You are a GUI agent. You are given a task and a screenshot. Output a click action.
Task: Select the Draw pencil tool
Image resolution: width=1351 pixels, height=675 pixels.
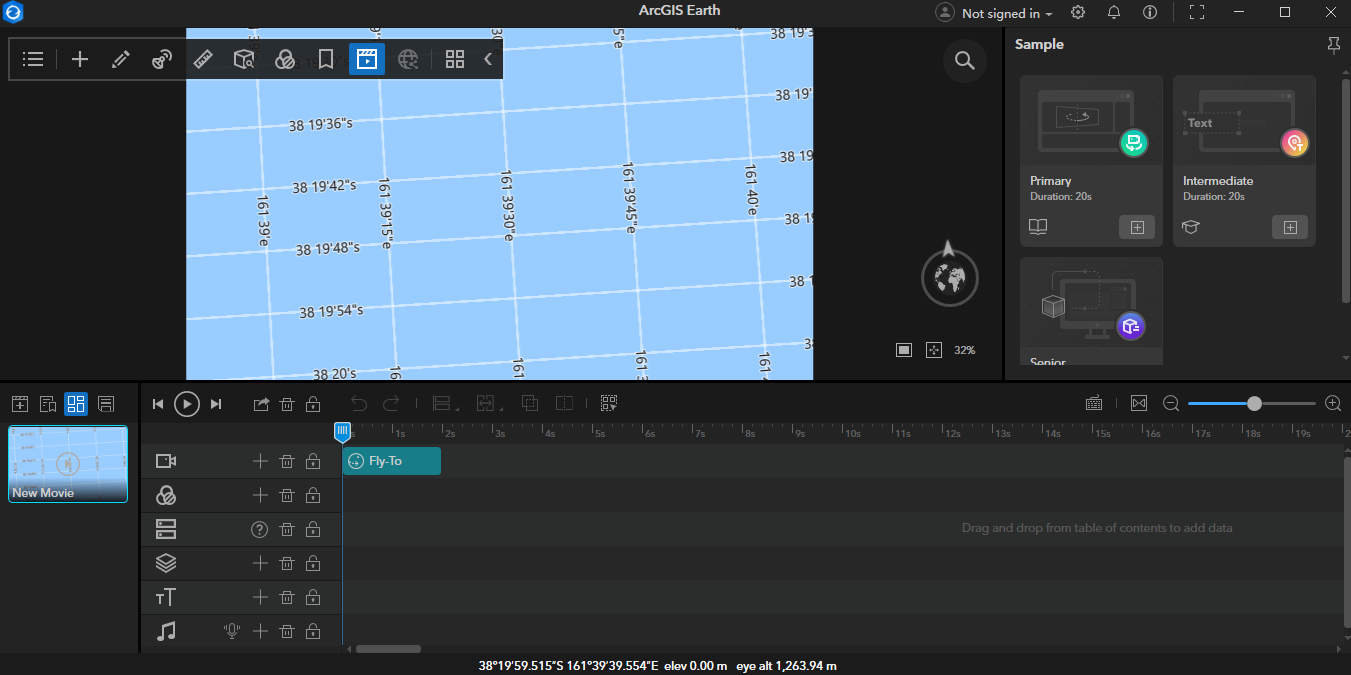point(120,59)
